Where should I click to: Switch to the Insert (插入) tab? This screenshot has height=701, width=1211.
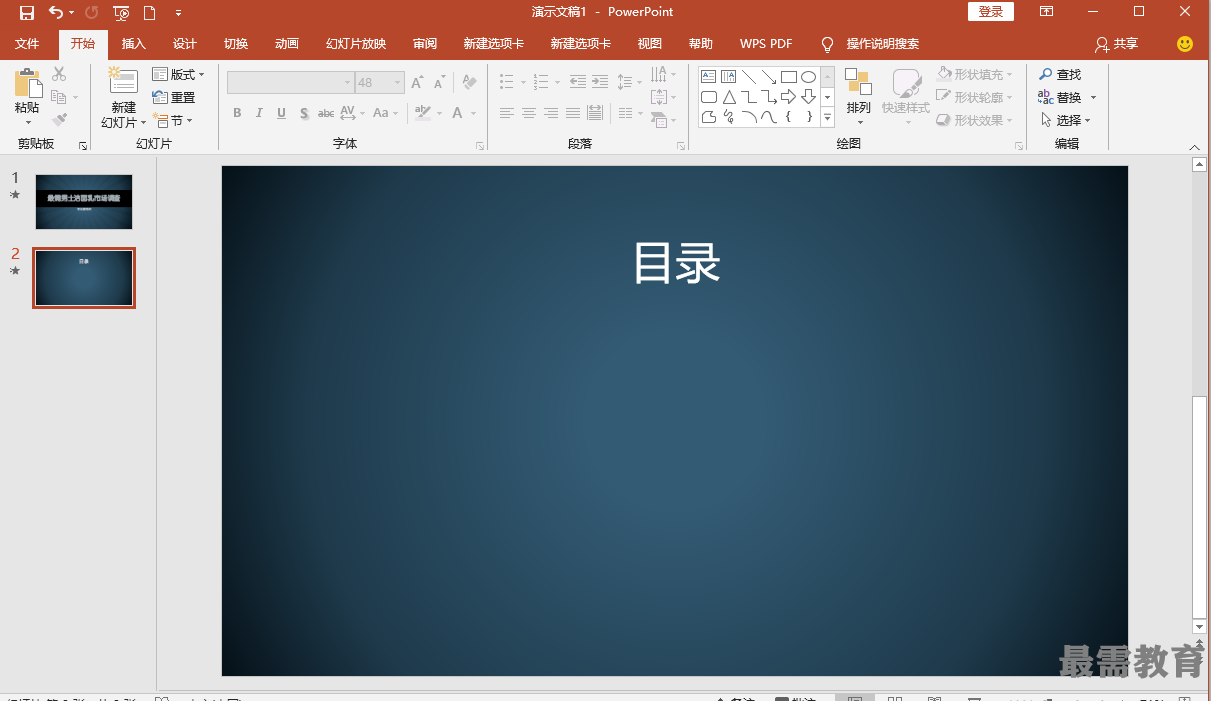134,44
